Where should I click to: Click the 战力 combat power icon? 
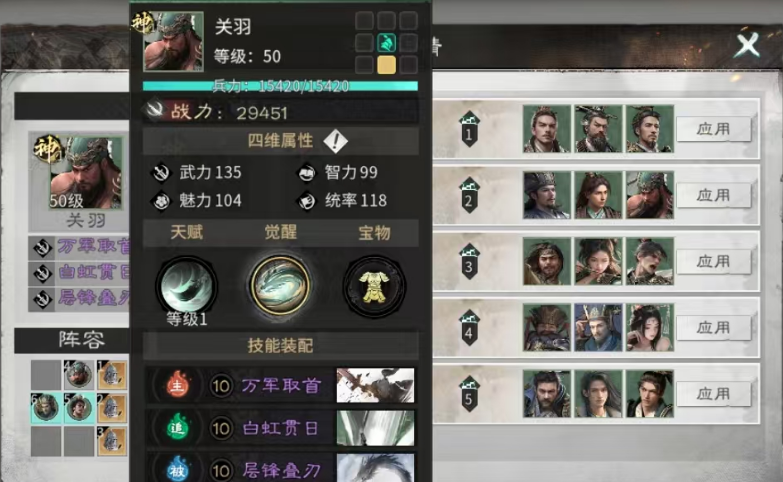pos(155,109)
